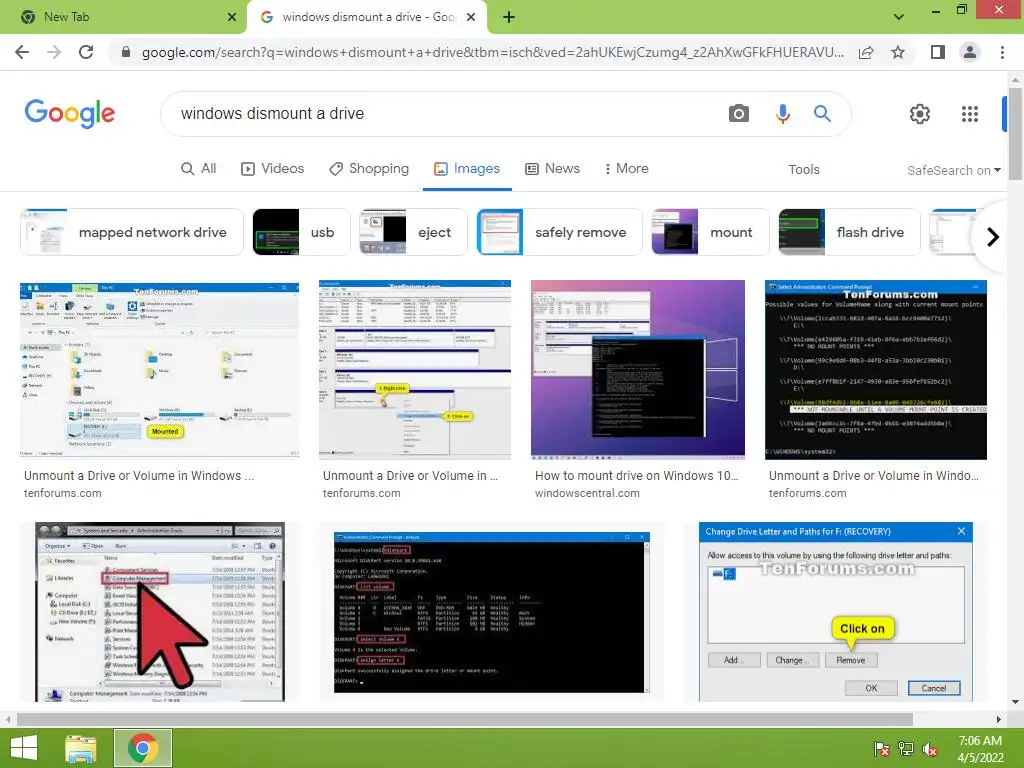Start voice search with microphone icon
Viewport: 1024px width, 768px height.
click(782, 114)
